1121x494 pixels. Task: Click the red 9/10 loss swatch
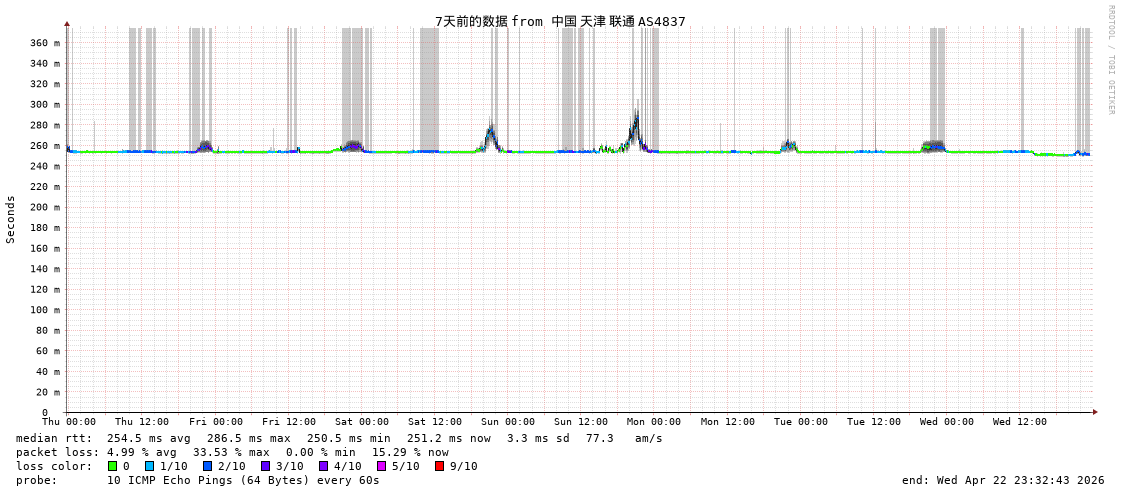point(439,466)
